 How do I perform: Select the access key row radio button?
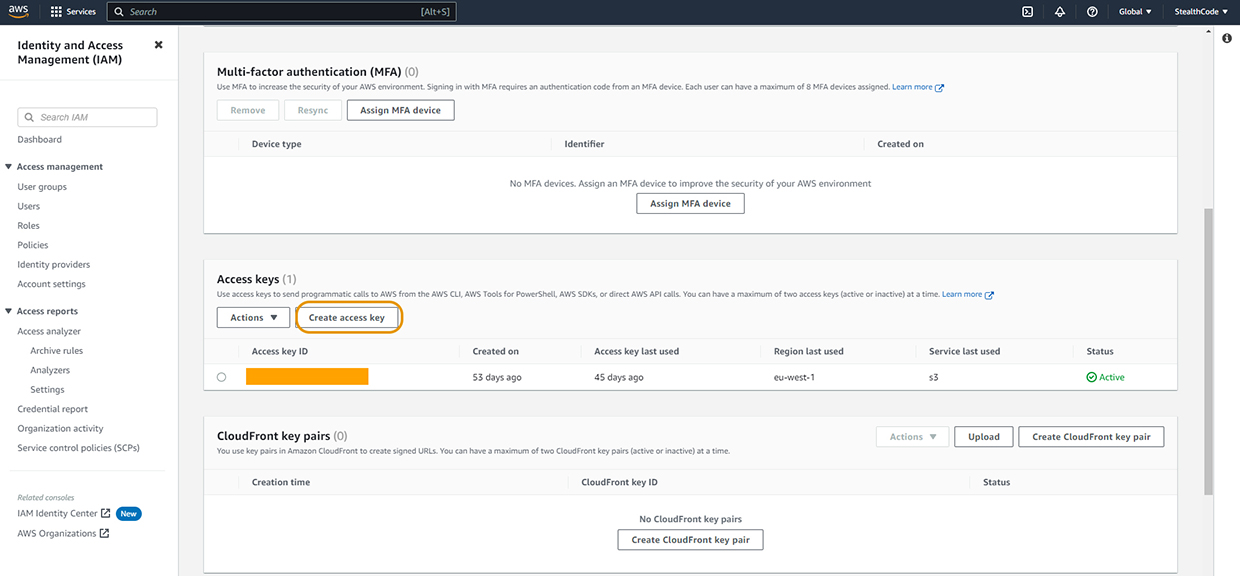coord(221,377)
